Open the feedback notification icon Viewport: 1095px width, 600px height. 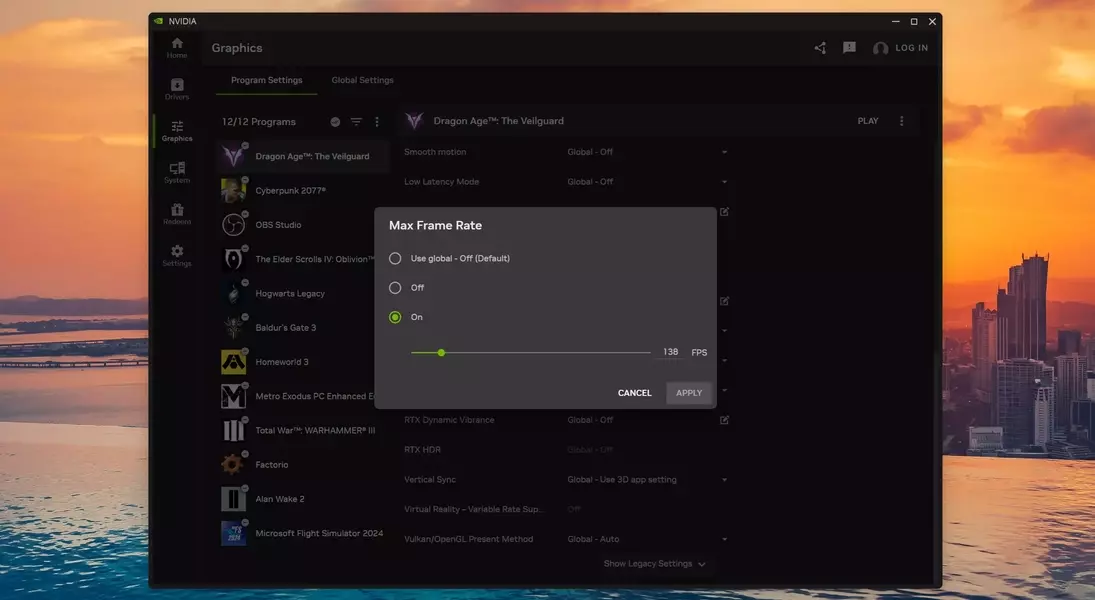849,48
